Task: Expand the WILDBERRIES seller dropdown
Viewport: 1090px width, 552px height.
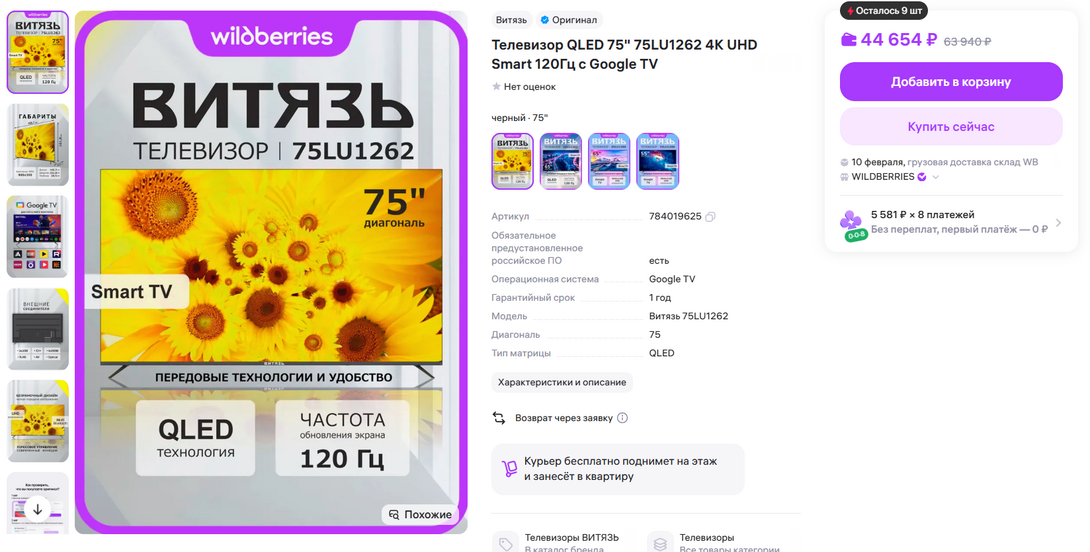Action: (x=936, y=177)
